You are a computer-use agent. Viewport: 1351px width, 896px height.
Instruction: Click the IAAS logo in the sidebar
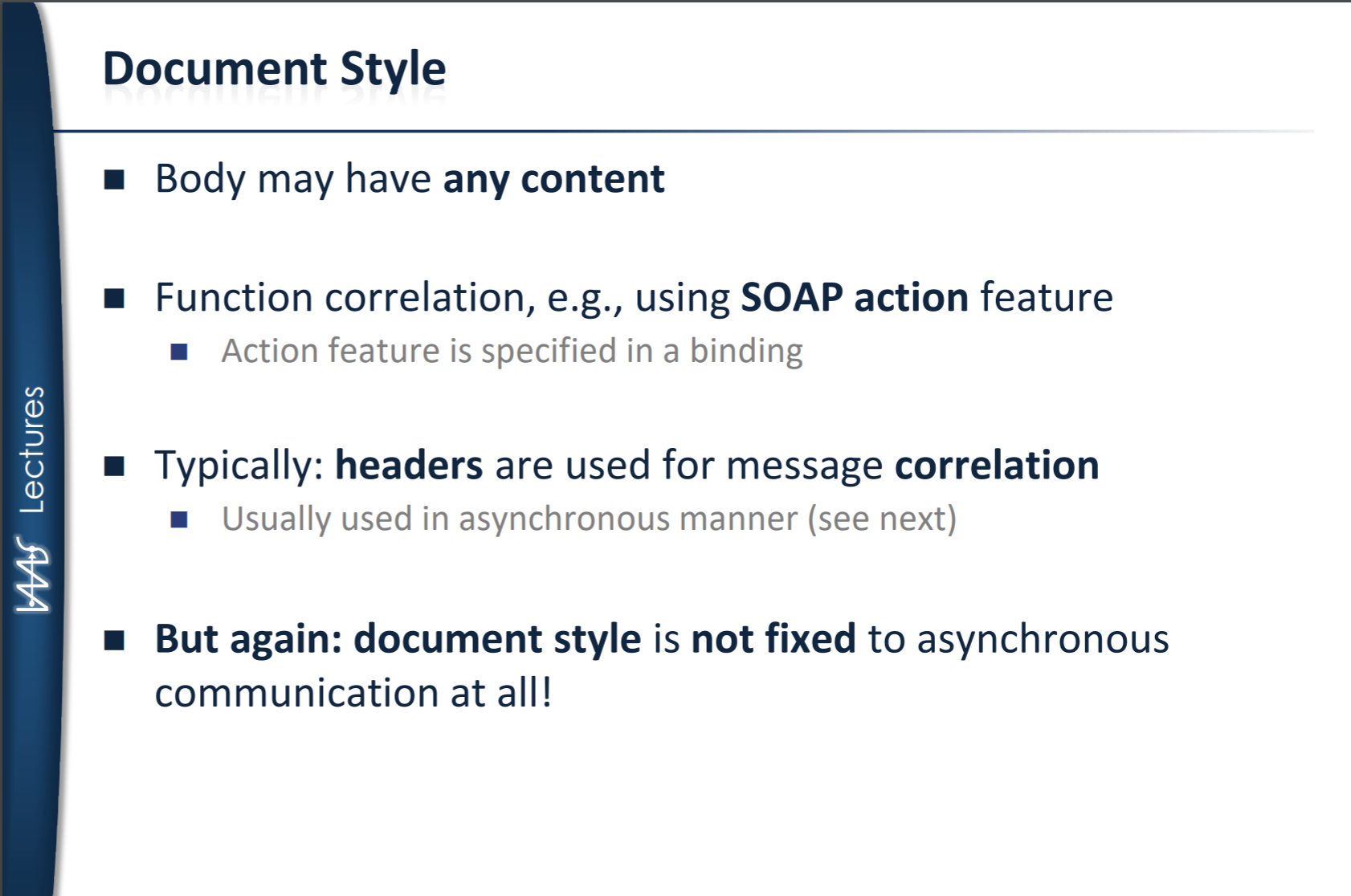tap(32, 575)
